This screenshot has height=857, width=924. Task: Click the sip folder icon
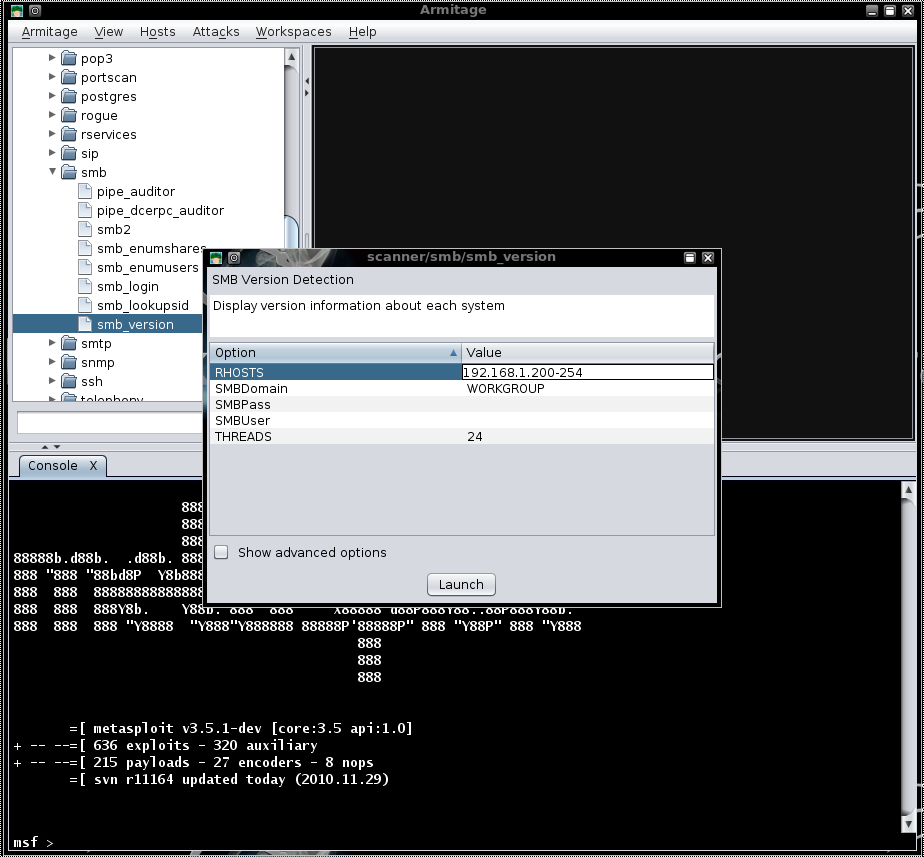tap(69, 153)
